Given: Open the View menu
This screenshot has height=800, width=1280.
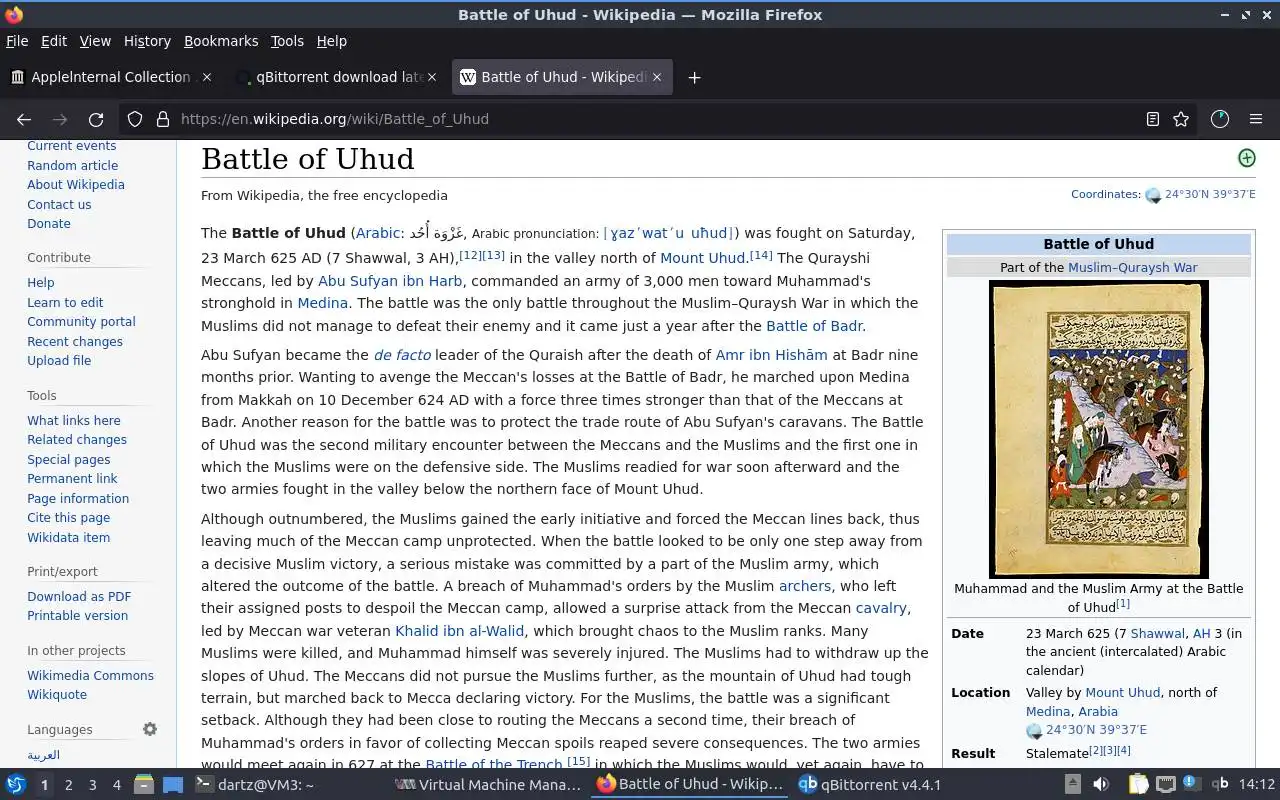Looking at the screenshot, I should (x=95, y=41).
